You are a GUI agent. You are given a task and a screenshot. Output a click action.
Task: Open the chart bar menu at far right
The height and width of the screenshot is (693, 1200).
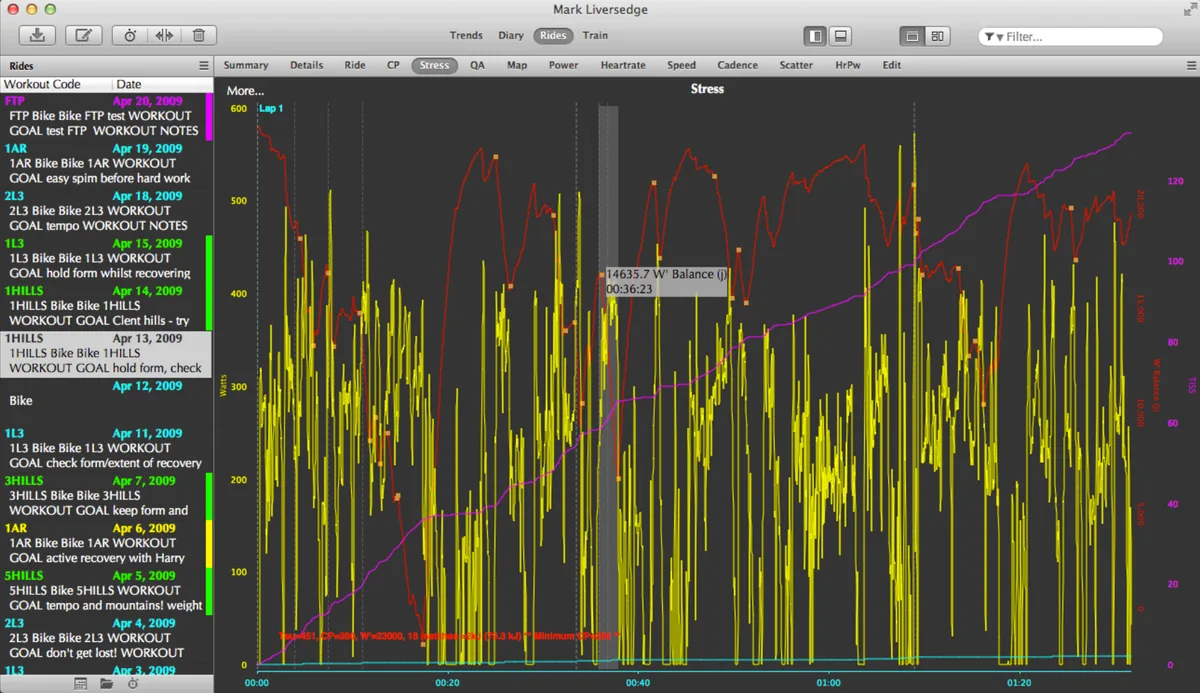(1189, 66)
